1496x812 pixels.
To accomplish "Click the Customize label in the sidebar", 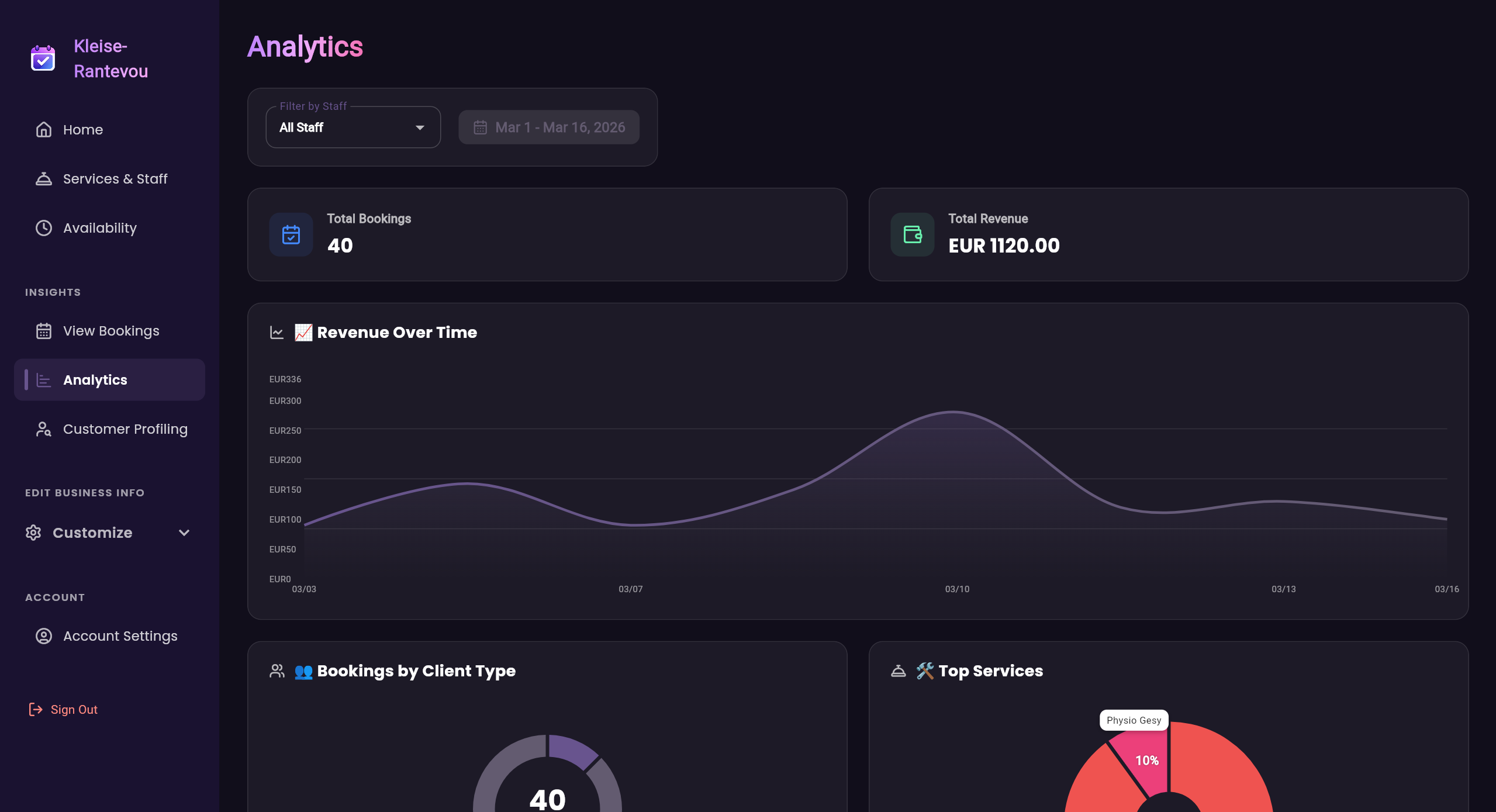I will (x=92, y=533).
